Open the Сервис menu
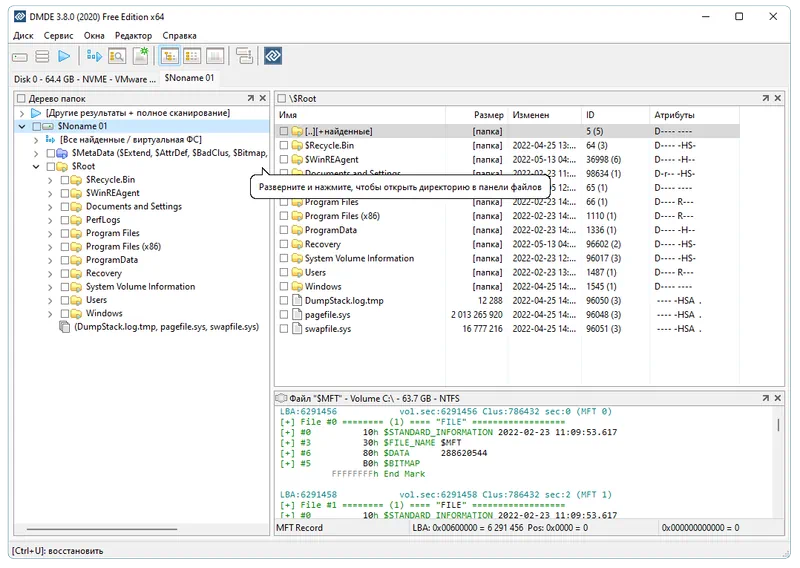Screen dimensions: 800x568 [x=58, y=36]
